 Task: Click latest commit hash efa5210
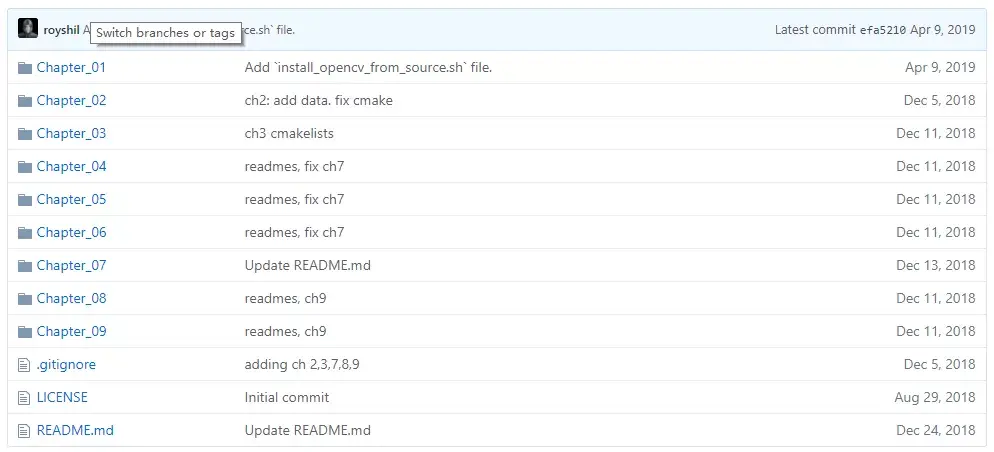click(882, 30)
